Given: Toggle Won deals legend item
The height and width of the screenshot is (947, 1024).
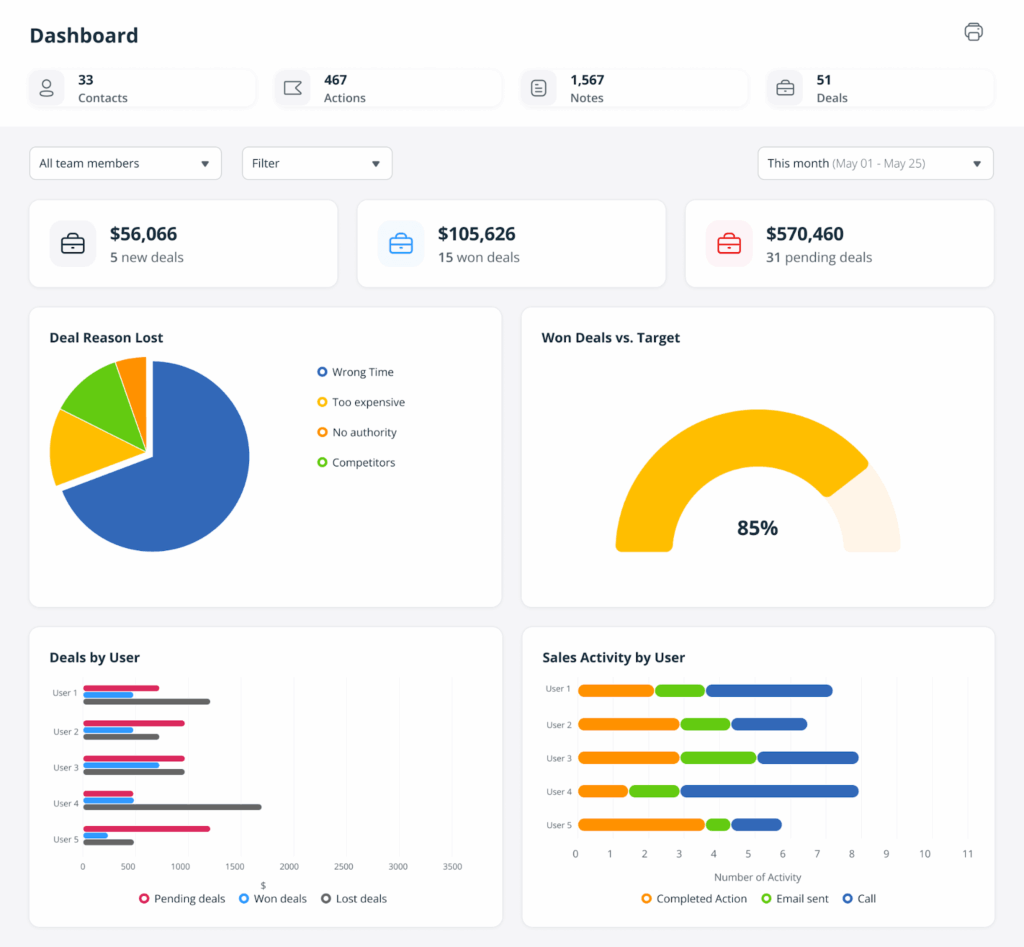Looking at the screenshot, I should (x=272, y=899).
